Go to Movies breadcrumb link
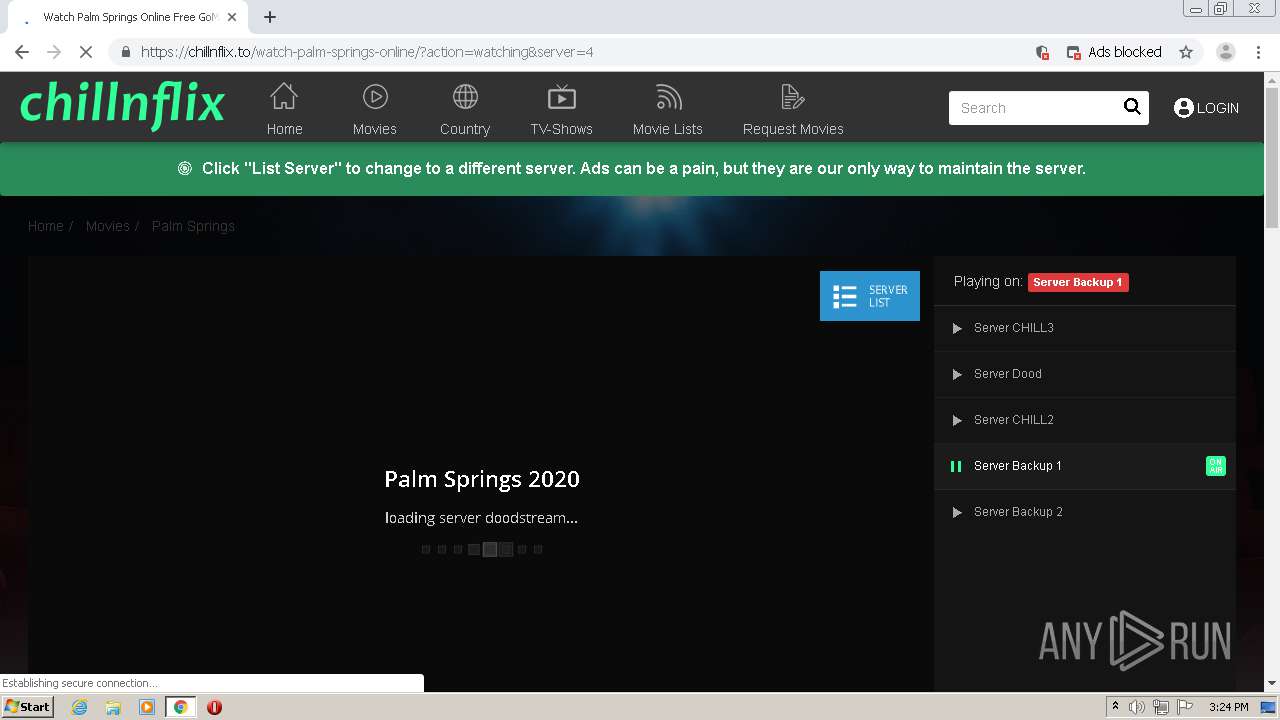 click(x=107, y=226)
